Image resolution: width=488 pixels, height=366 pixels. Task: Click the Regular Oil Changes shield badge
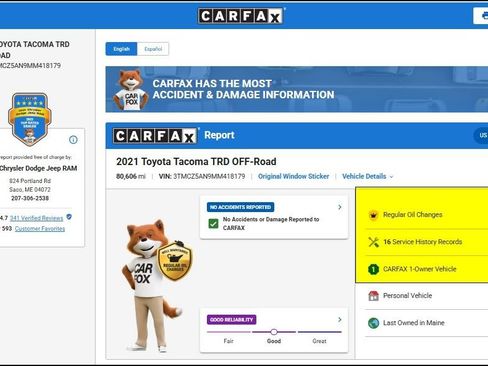tap(175, 260)
